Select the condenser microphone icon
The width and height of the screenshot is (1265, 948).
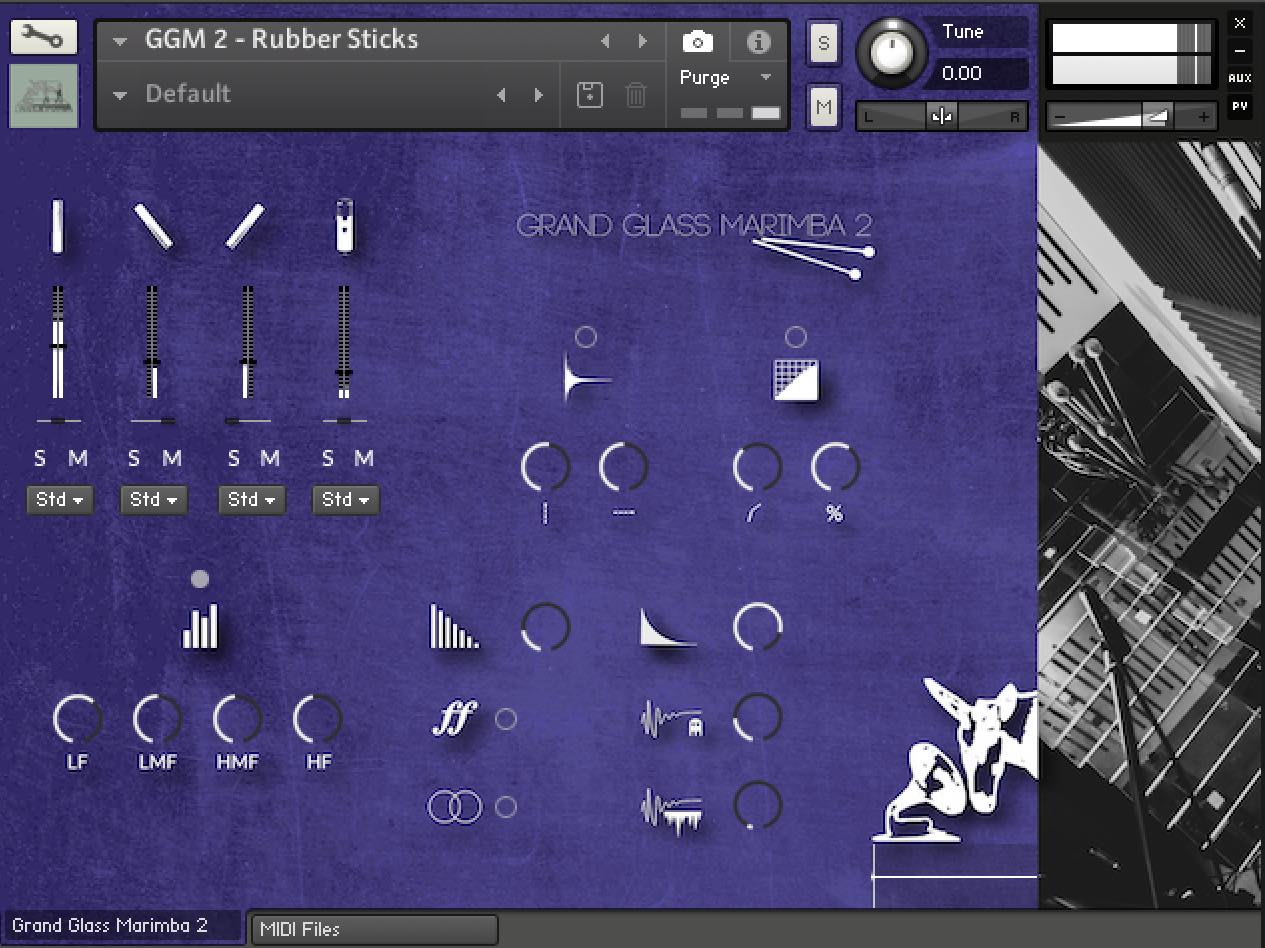[x=344, y=226]
